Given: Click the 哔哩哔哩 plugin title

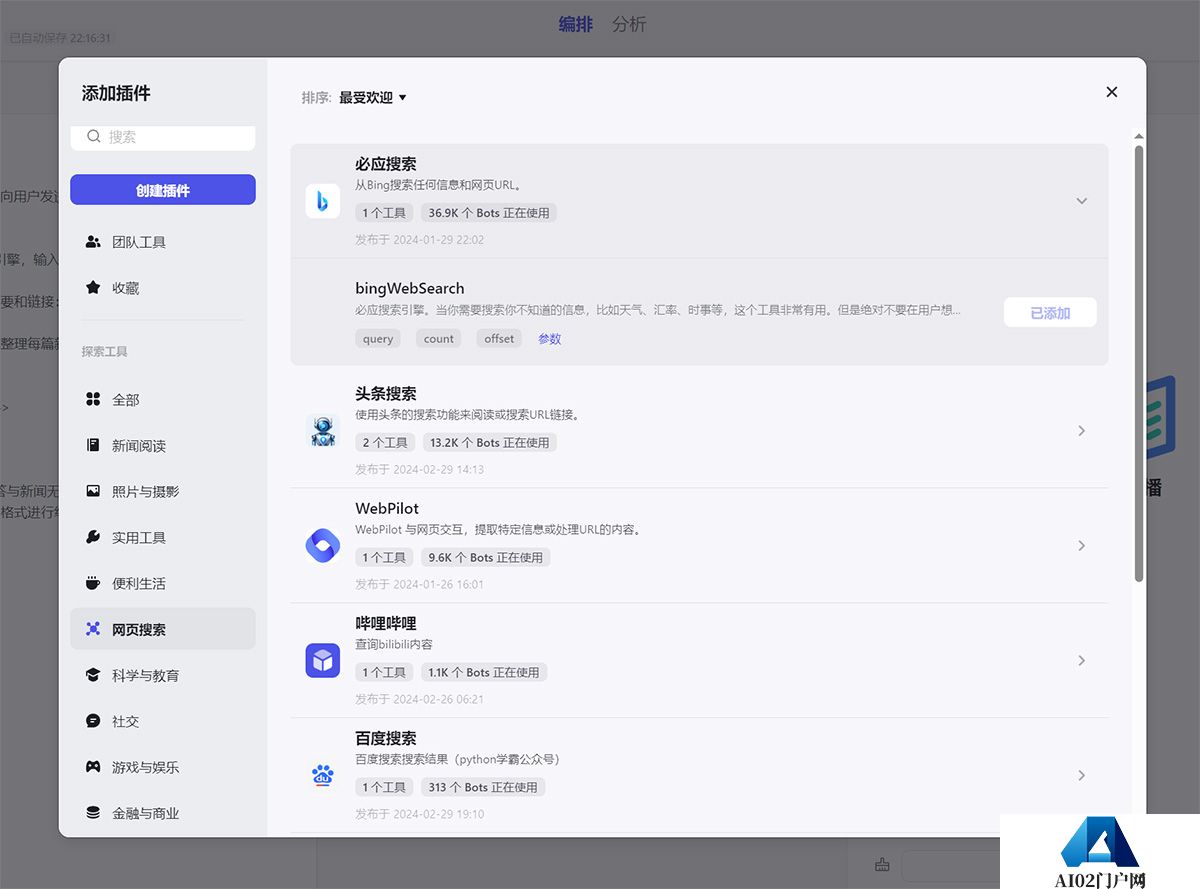Looking at the screenshot, I should [386, 624].
